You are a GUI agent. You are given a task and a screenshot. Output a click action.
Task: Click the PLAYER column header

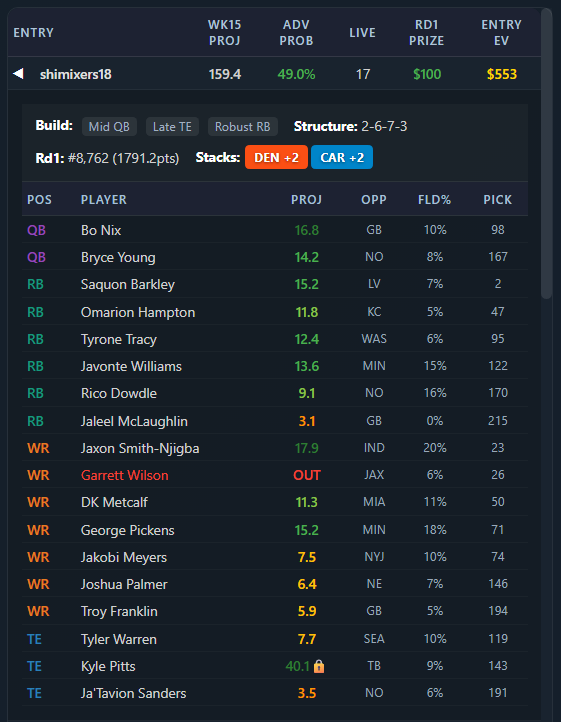point(104,200)
